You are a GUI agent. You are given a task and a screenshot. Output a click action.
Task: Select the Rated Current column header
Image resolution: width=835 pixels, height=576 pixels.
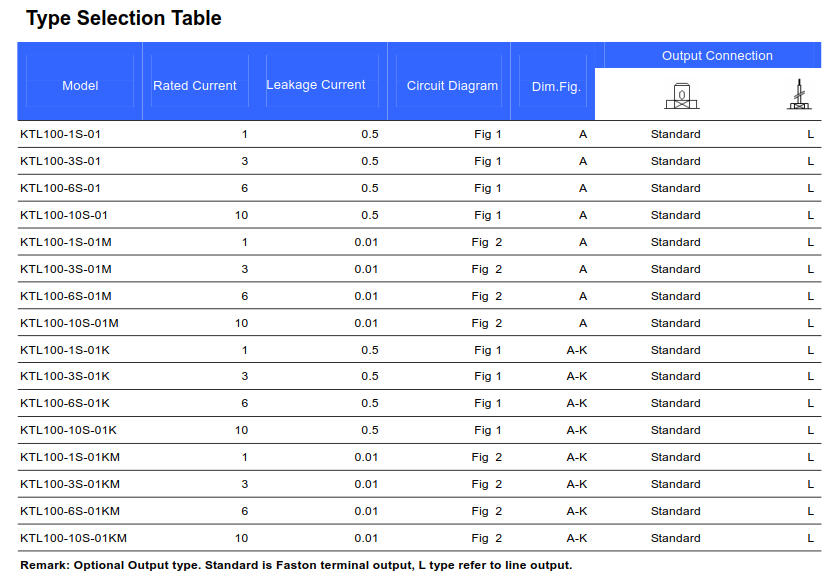click(x=195, y=86)
